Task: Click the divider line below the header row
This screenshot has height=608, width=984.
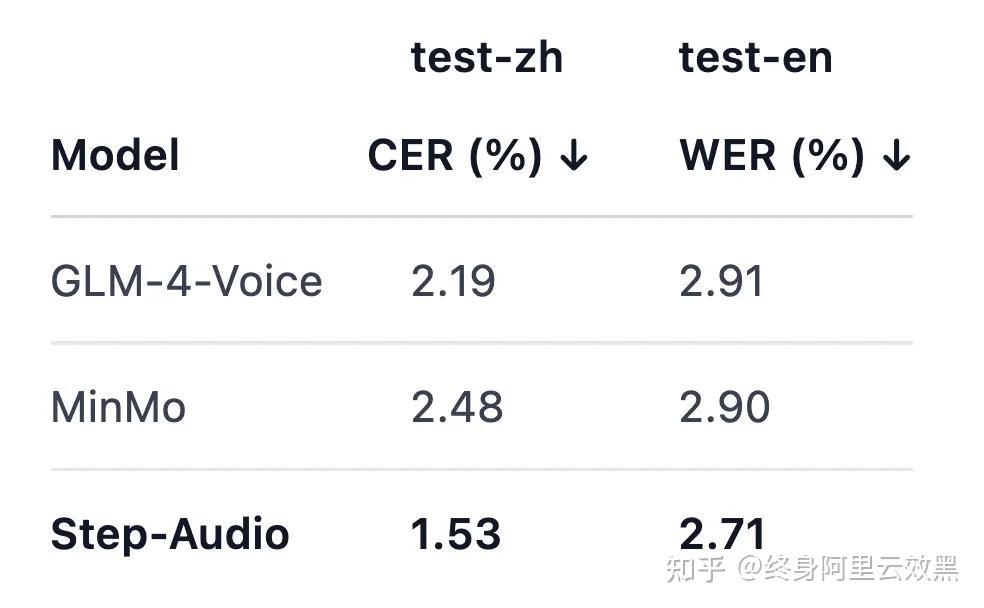Action: click(x=481, y=216)
